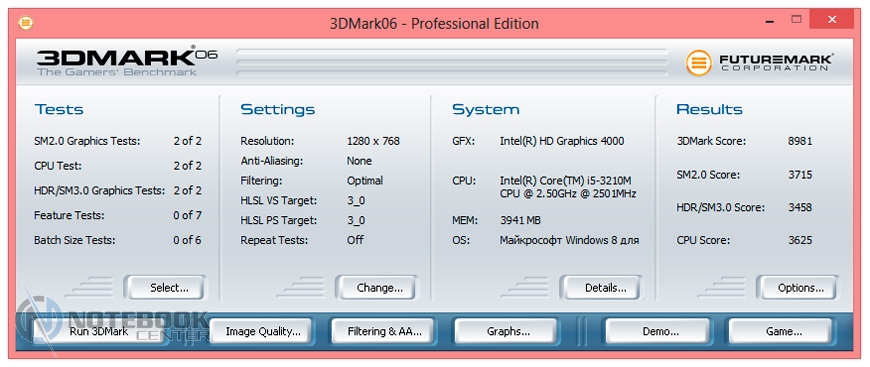Viewport: 870px width, 367px height.
Task: View system info via Details... button
Action: [x=601, y=288]
